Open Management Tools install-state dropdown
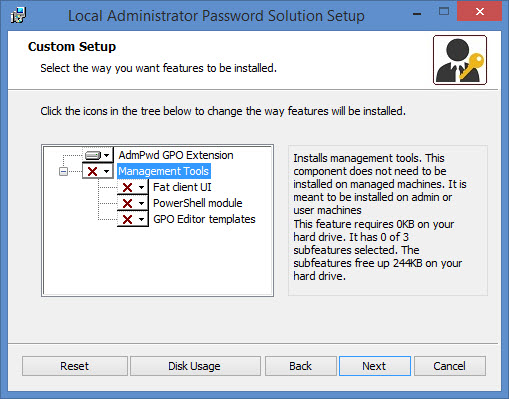Viewport: 509px width, 399px height. tap(97, 171)
